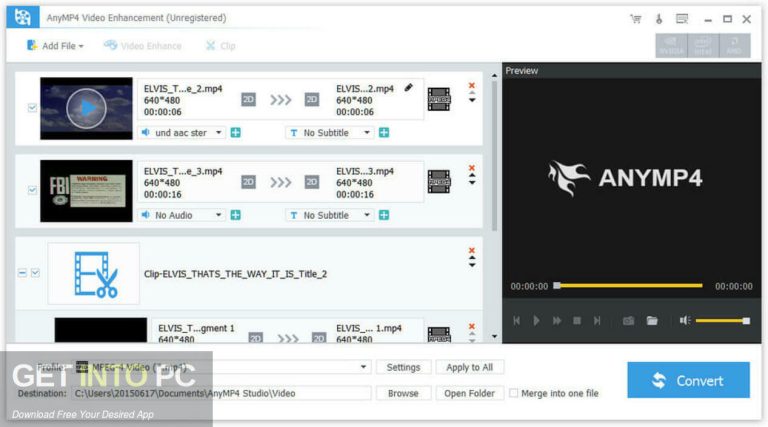Add audio track to ELVIS_T...e_3.mp4
This screenshot has width=768, height=427.
[x=236, y=215]
